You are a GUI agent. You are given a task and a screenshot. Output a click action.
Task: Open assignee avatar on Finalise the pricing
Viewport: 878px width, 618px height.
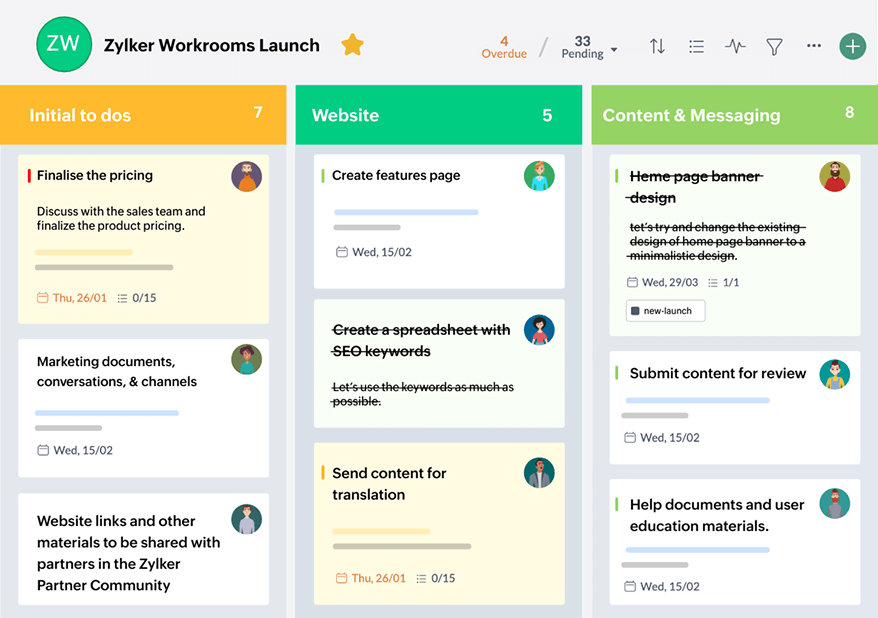[246, 176]
